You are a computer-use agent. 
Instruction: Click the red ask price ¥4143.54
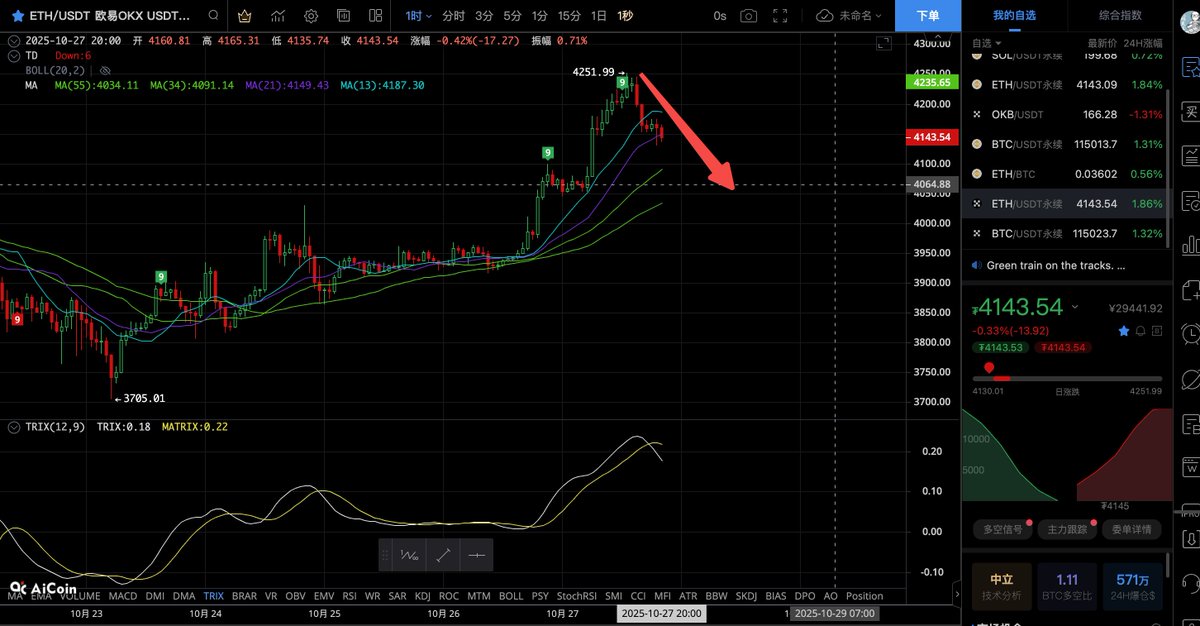click(1062, 347)
